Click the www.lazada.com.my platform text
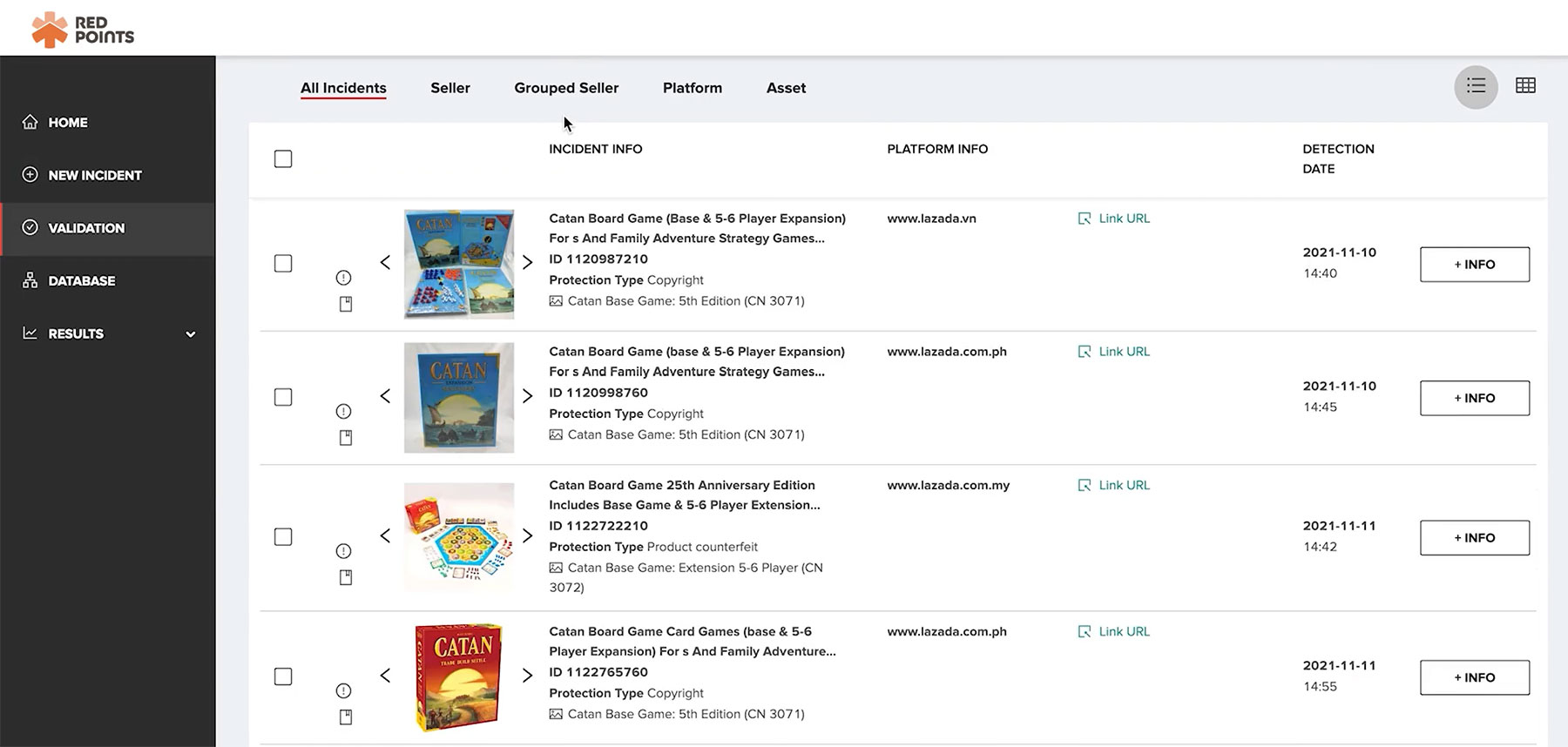This screenshot has height=747, width=1568. [948, 485]
